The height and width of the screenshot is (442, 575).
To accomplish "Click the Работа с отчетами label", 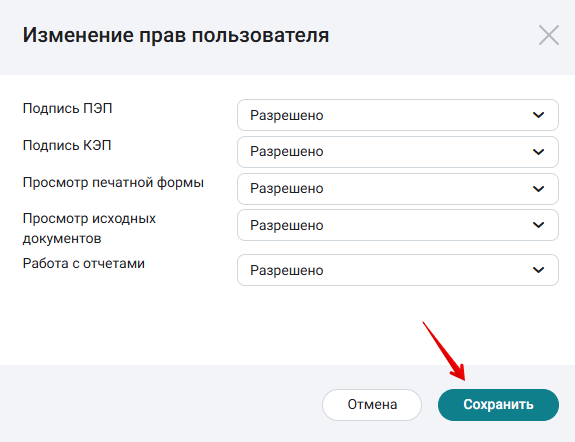I will (84, 263).
